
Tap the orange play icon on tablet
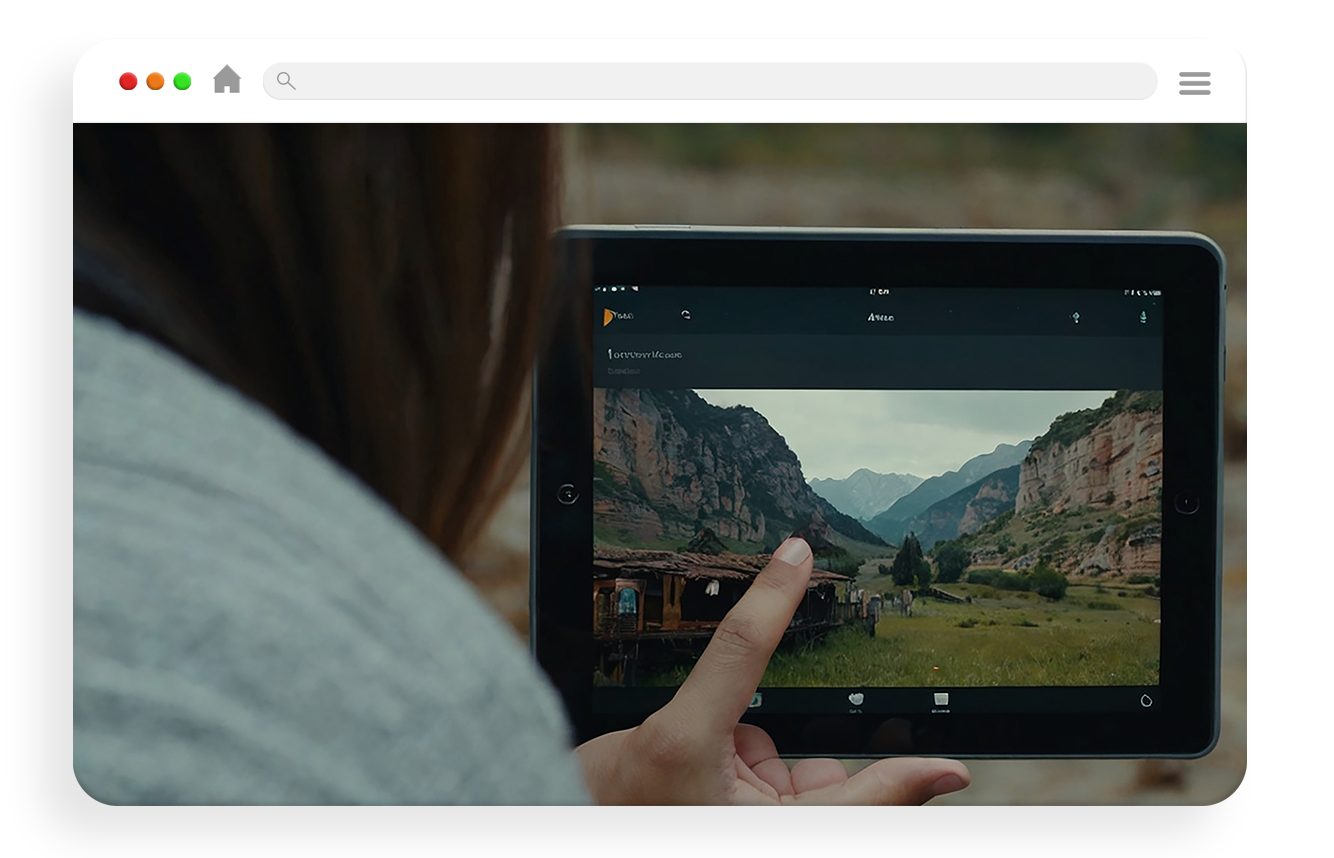click(x=609, y=317)
